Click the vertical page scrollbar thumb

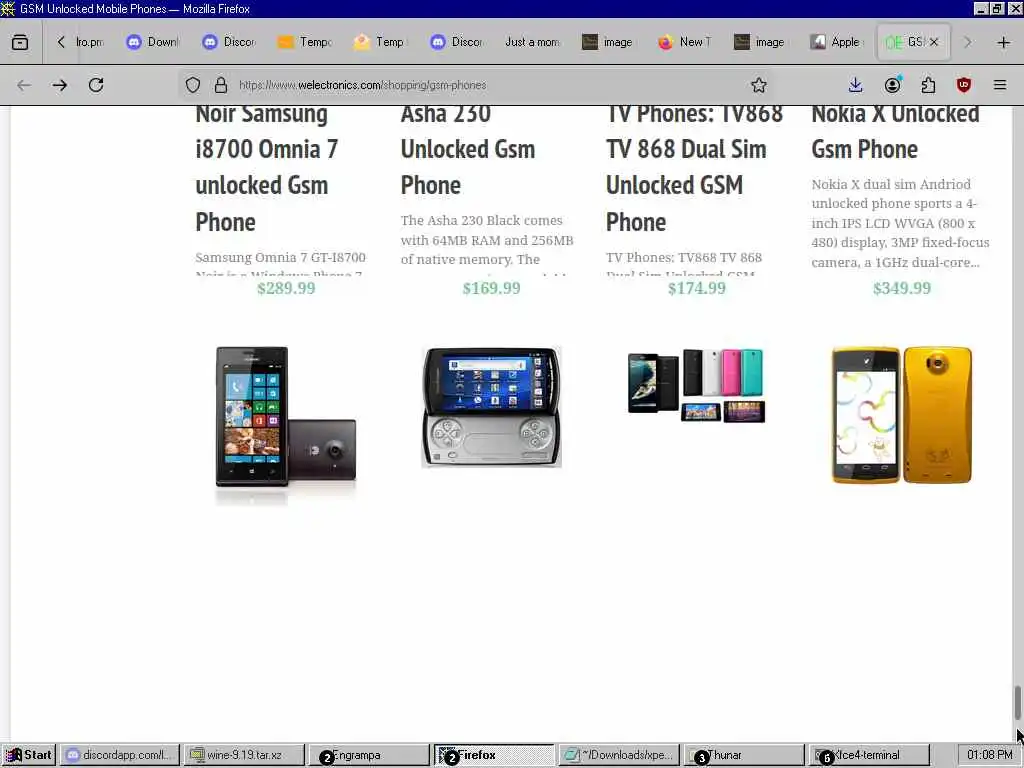1017,701
